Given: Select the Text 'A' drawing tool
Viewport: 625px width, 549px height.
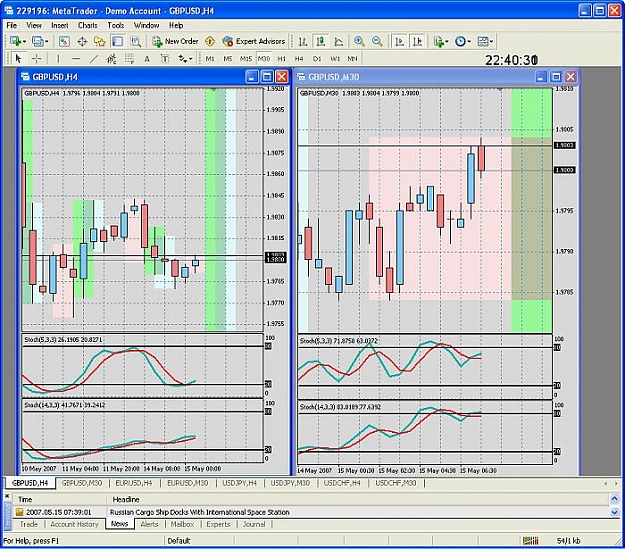Looking at the screenshot, I should point(147,59).
